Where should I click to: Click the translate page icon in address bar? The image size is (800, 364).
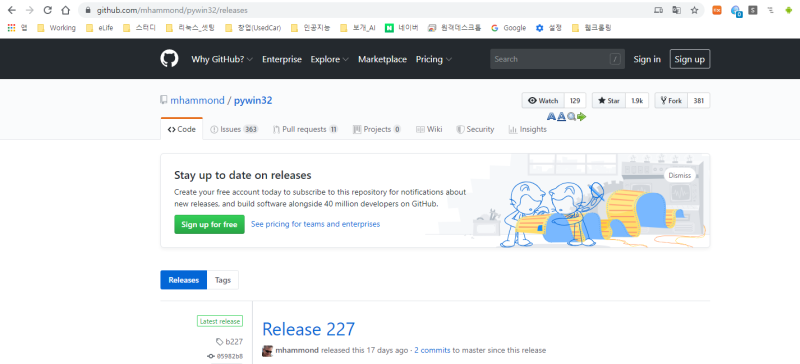click(x=677, y=10)
